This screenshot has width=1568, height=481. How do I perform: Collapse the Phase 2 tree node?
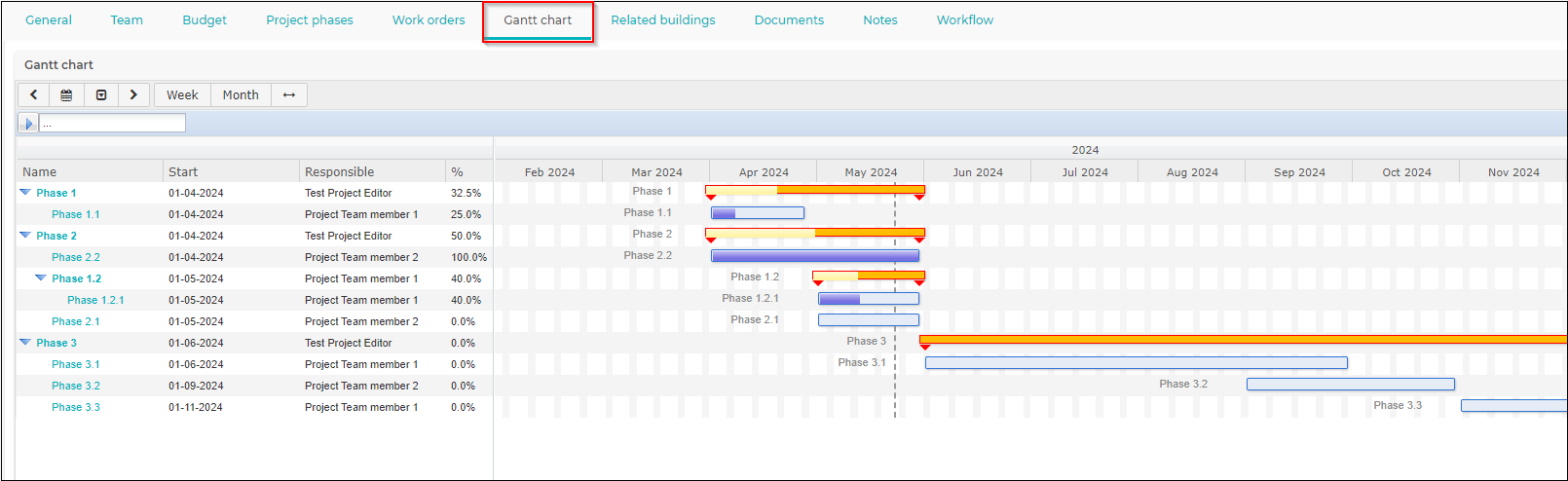pyautogui.click(x=25, y=236)
